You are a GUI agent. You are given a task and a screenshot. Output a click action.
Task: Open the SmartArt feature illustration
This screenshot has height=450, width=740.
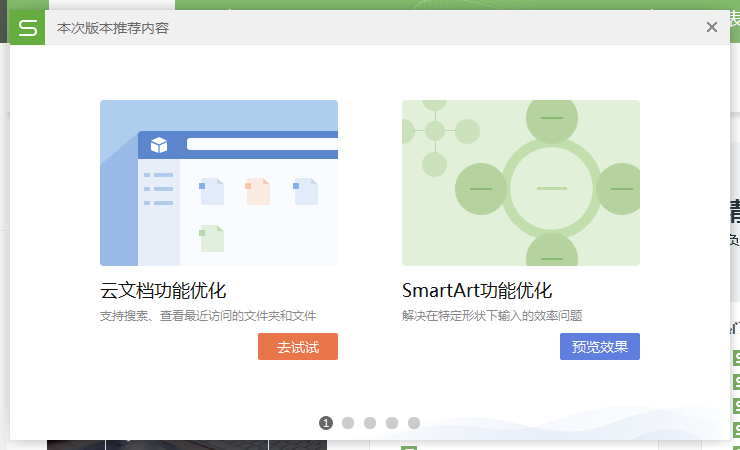tap(521, 183)
